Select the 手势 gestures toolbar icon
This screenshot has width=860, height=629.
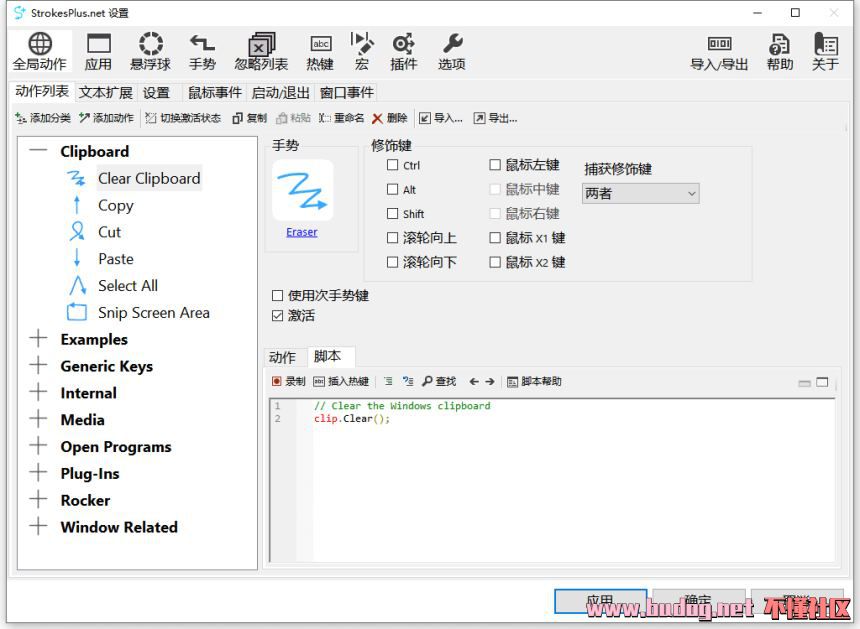202,51
